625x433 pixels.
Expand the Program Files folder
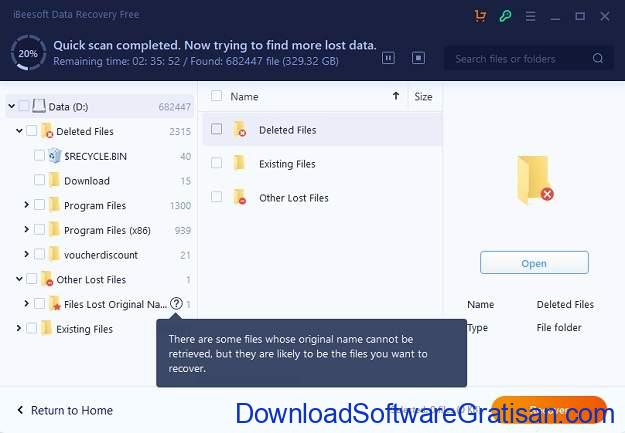(27, 205)
